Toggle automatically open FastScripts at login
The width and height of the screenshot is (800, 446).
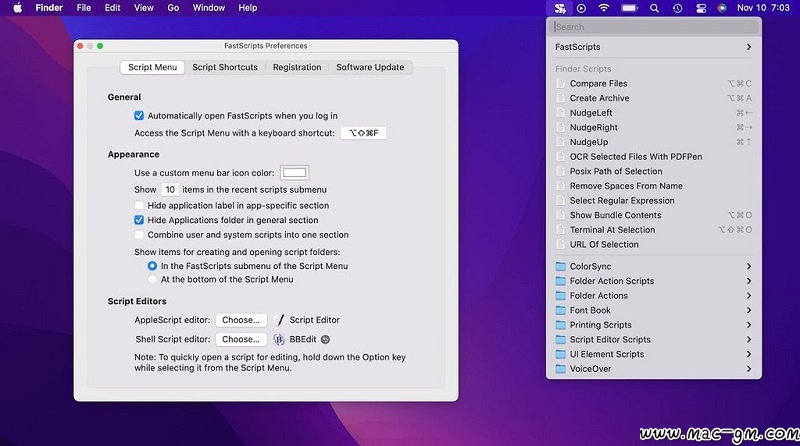point(139,116)
